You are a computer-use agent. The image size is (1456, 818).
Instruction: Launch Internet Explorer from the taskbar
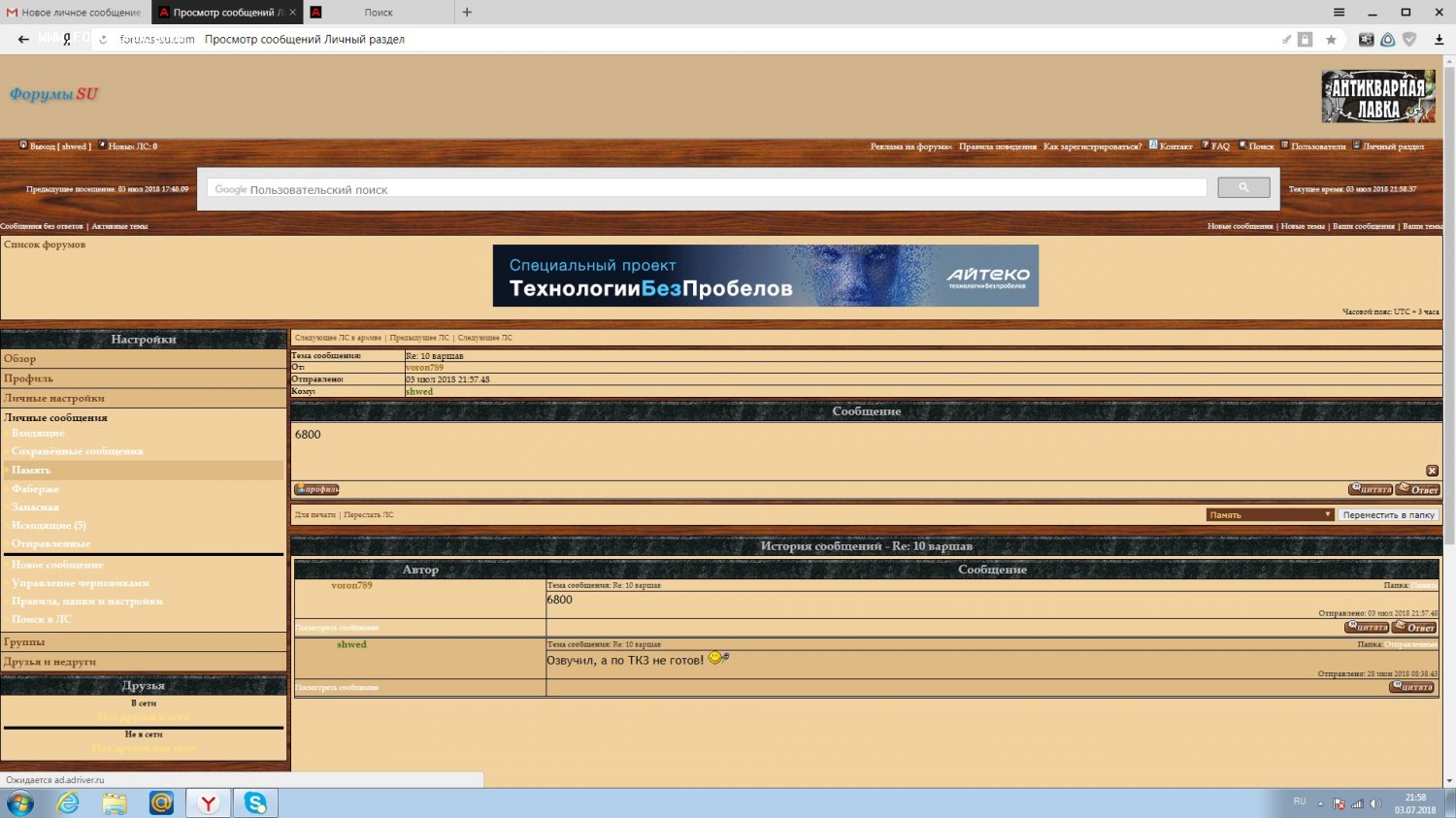[x=68, y=802]
